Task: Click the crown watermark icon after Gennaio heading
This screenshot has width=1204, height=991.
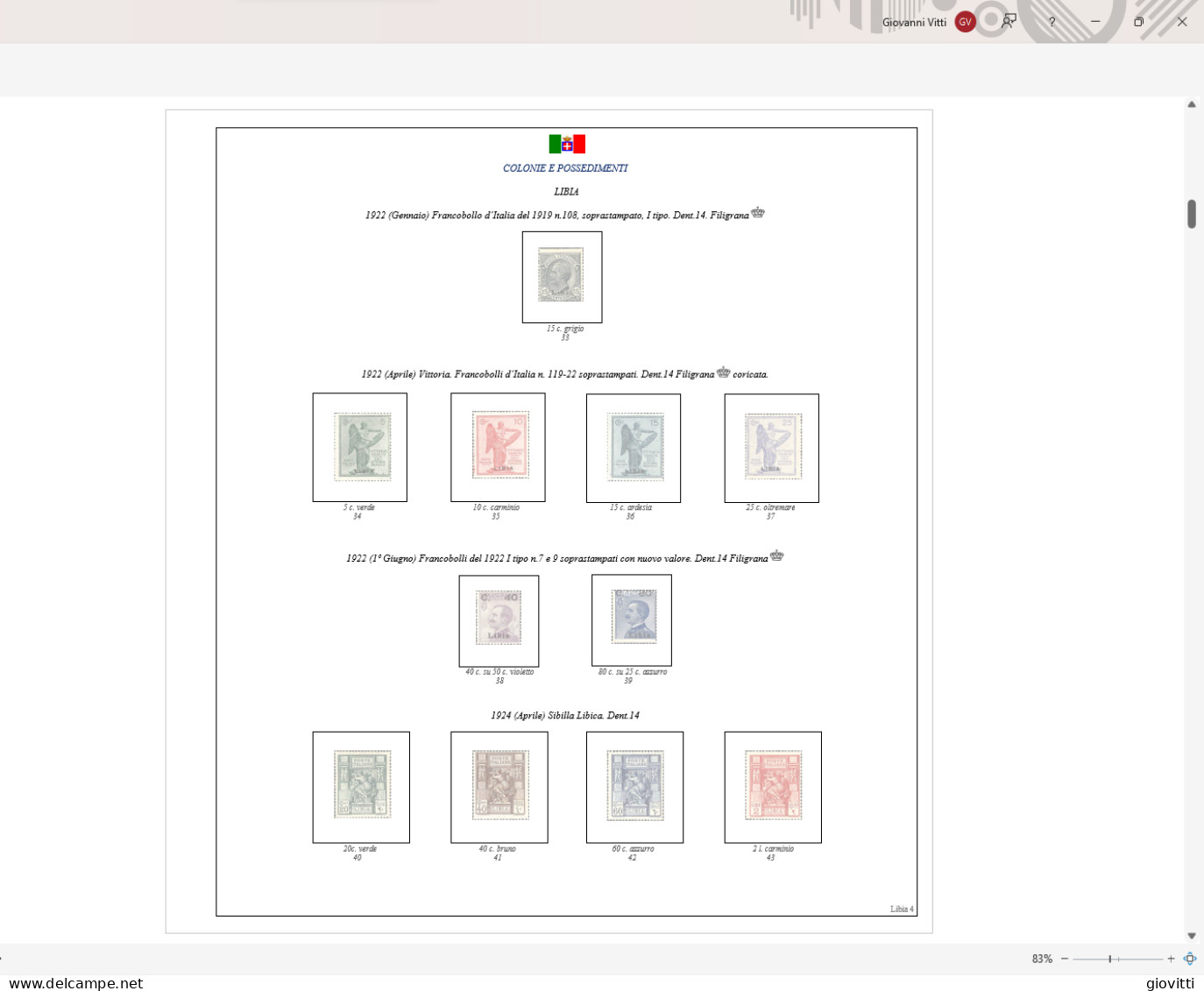Action: (758, 212)
